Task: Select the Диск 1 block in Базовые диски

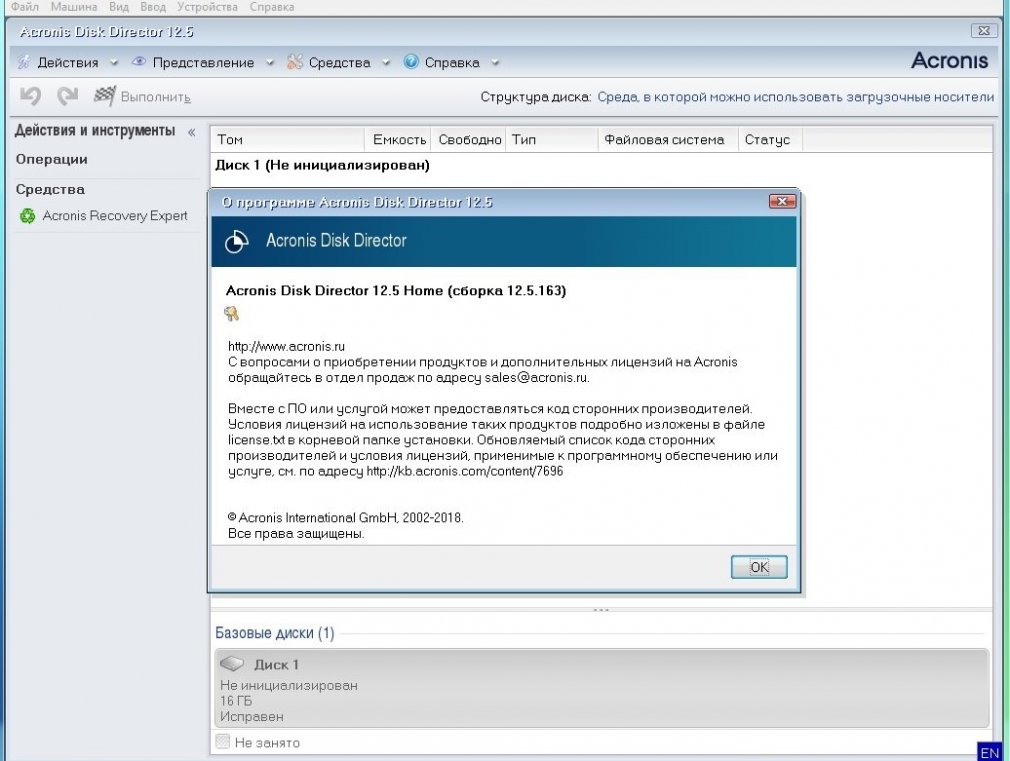Action: [x=602, y=688]
